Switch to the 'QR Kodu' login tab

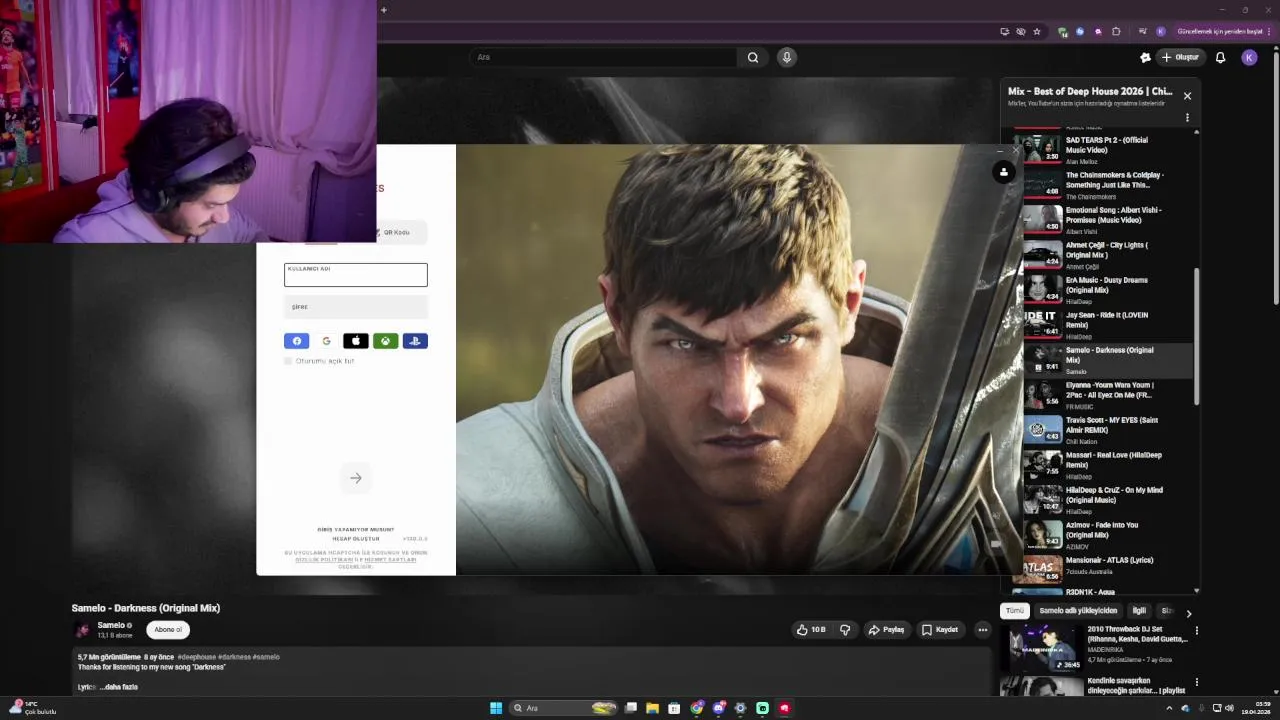(x=396, y=232)
